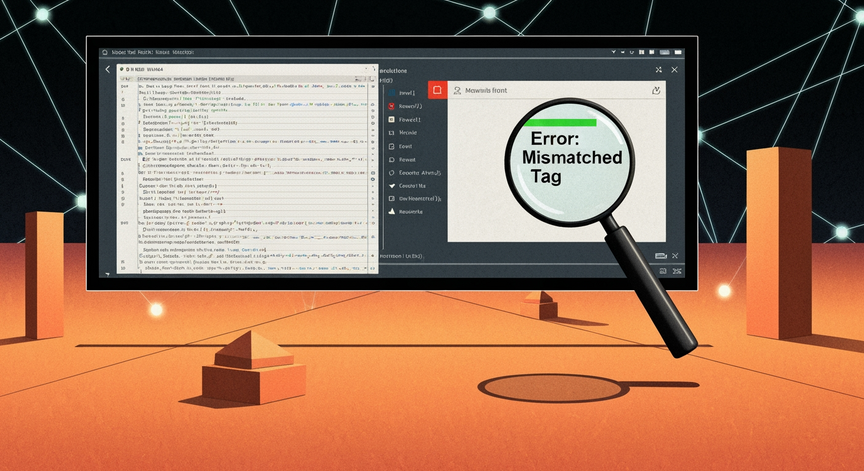Click the small X beside the bottom keyboard icon

[675, 256]
